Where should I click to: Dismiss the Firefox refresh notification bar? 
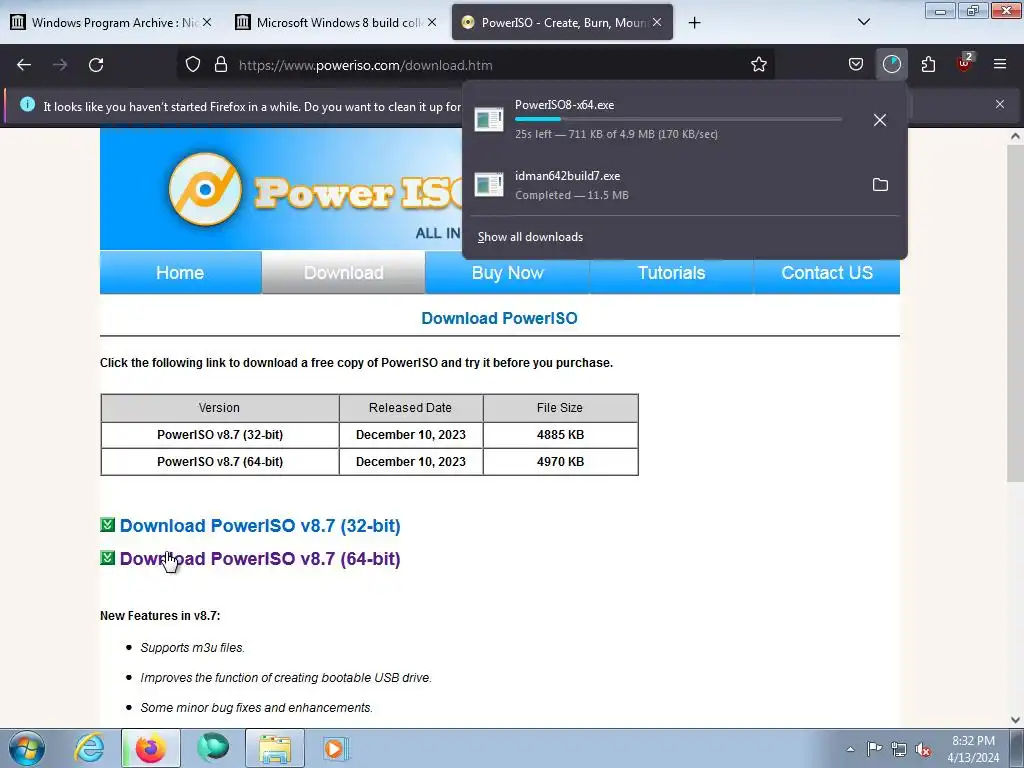tap(999, 104)
